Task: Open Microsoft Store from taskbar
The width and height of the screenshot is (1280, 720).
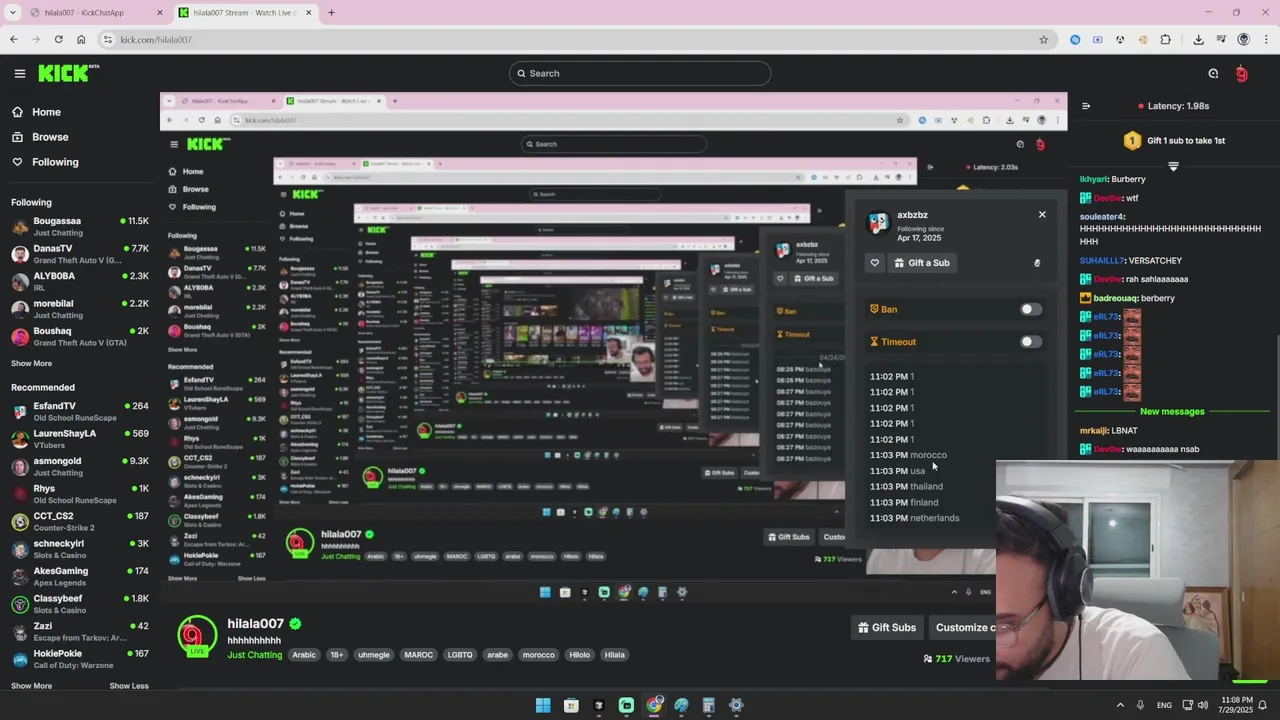Action: click(x=571, y=705)
